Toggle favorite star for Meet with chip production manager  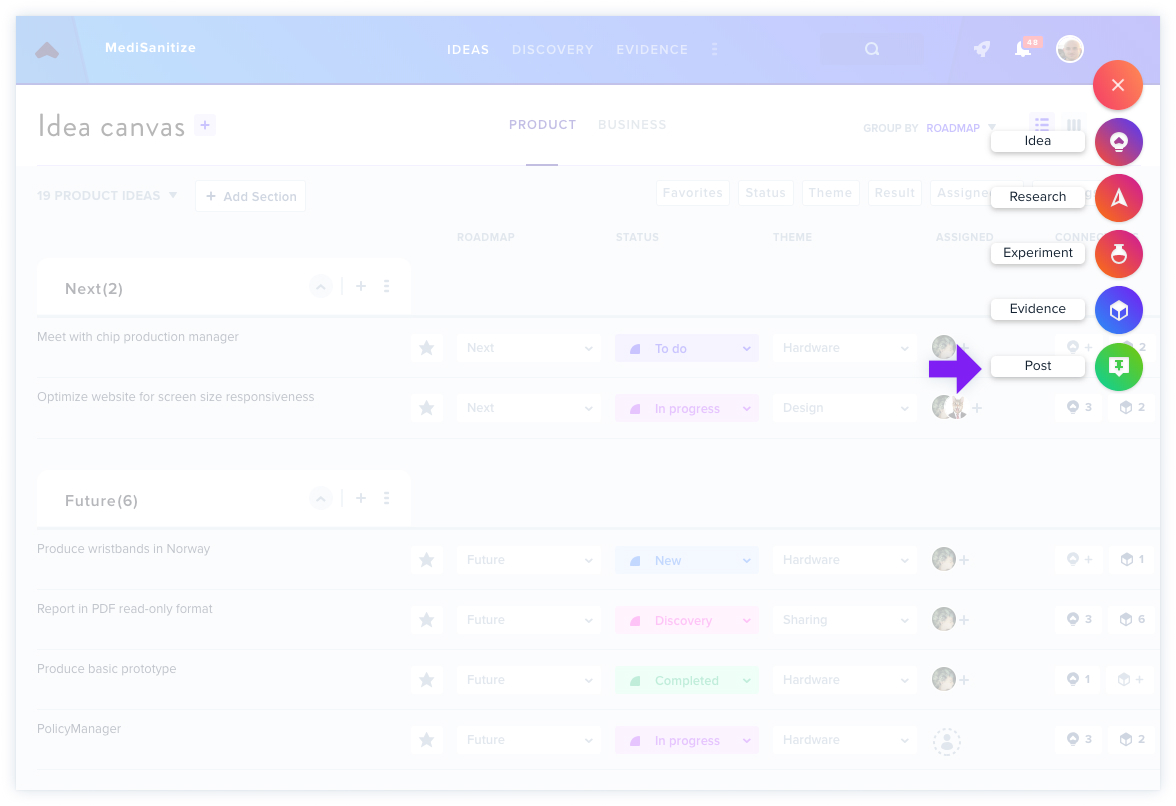tap(426, 348)
